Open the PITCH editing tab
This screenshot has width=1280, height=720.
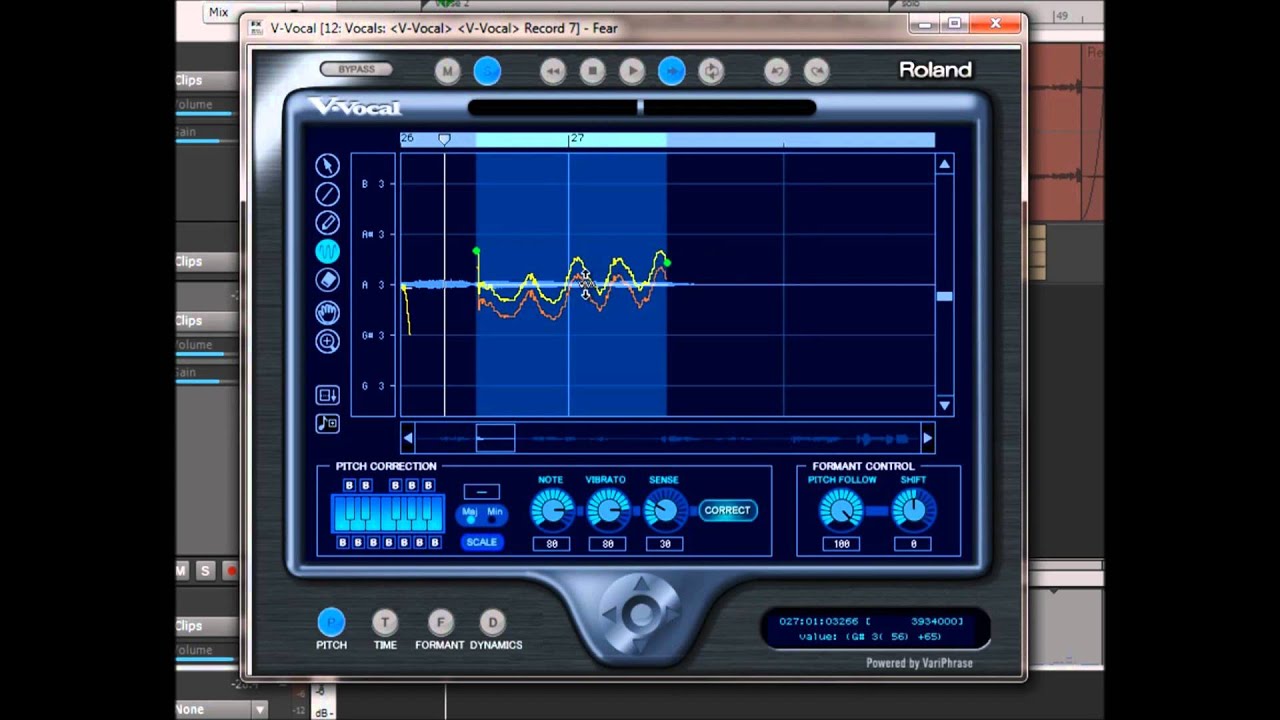(x=331, y=623)
